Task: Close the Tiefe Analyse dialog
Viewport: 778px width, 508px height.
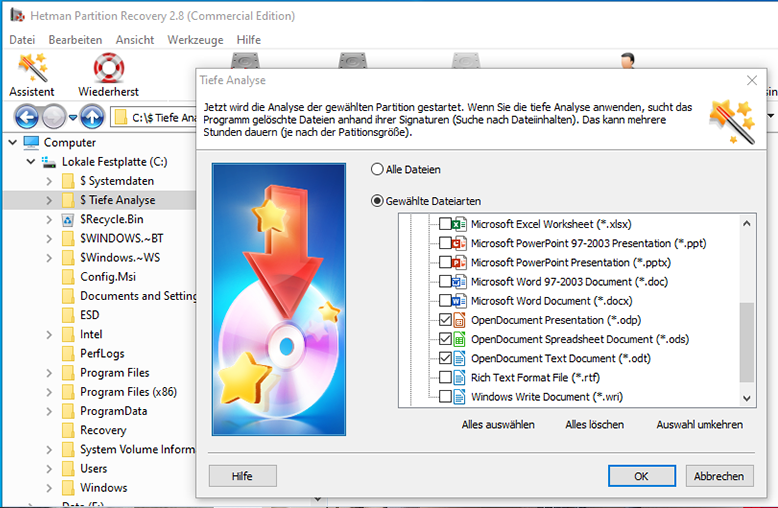Action: point(752,80)
